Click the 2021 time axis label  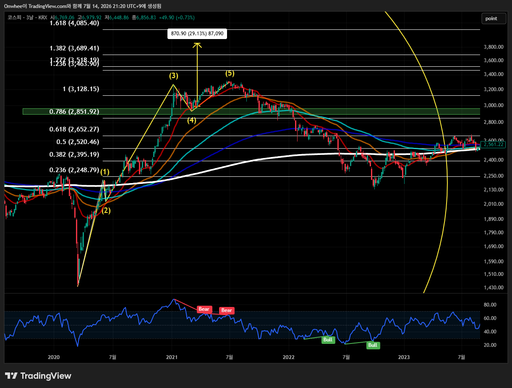(172, 357)
